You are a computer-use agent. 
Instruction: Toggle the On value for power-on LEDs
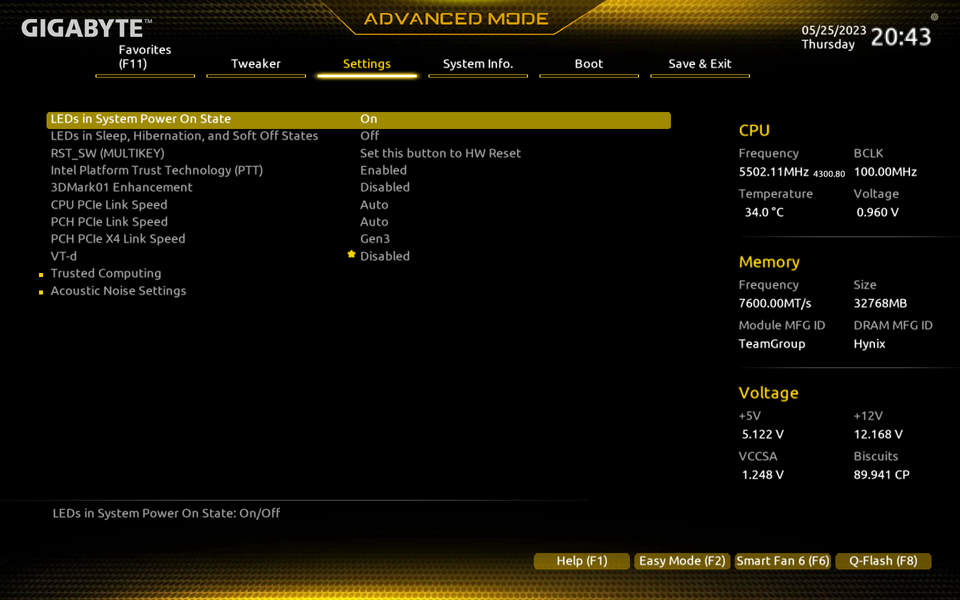pyautogui.click(x=369, y=119)
